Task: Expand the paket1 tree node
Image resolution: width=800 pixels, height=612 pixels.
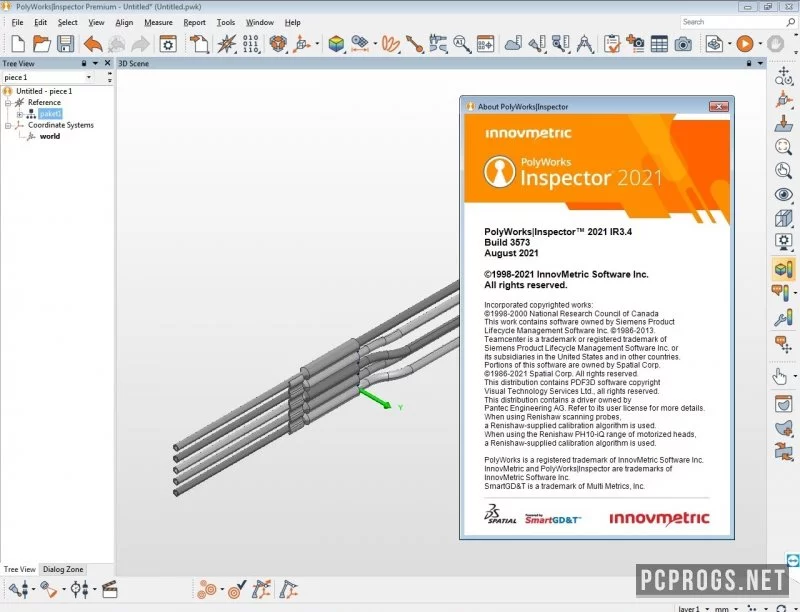Action: 20,114
